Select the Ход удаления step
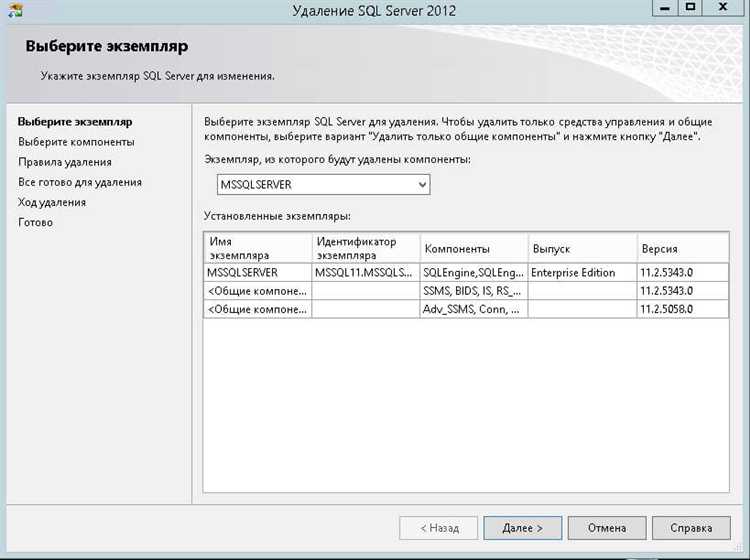Image resolution: width=750 pixels, height=560 pixels. (x=52, y=202)
